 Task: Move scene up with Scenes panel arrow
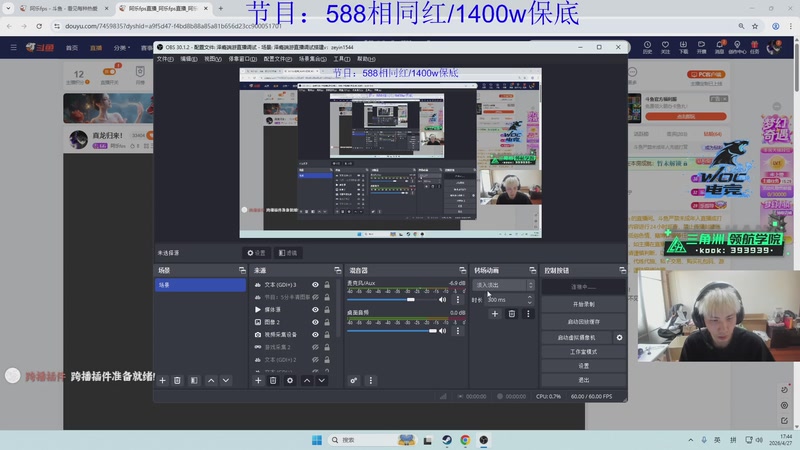tap(211, 381)
